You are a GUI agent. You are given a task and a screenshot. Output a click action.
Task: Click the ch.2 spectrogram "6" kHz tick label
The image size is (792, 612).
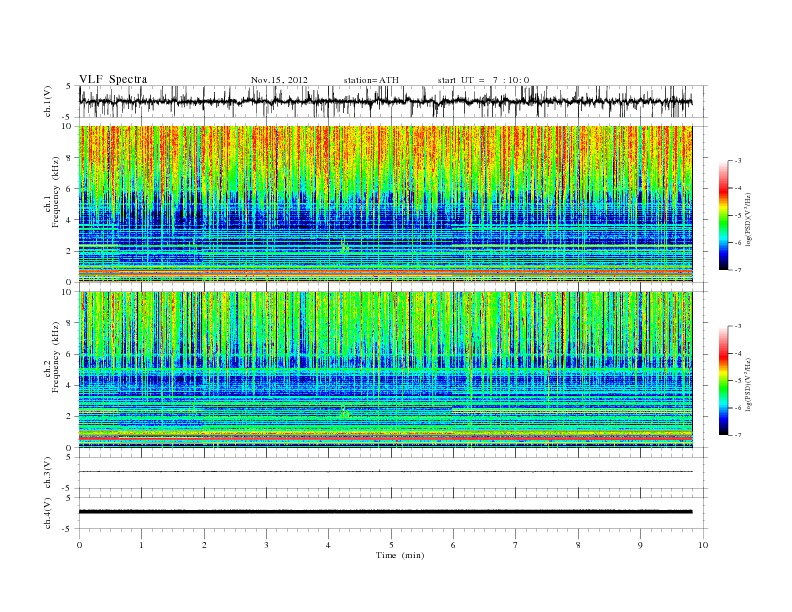[x=70, y=354]
